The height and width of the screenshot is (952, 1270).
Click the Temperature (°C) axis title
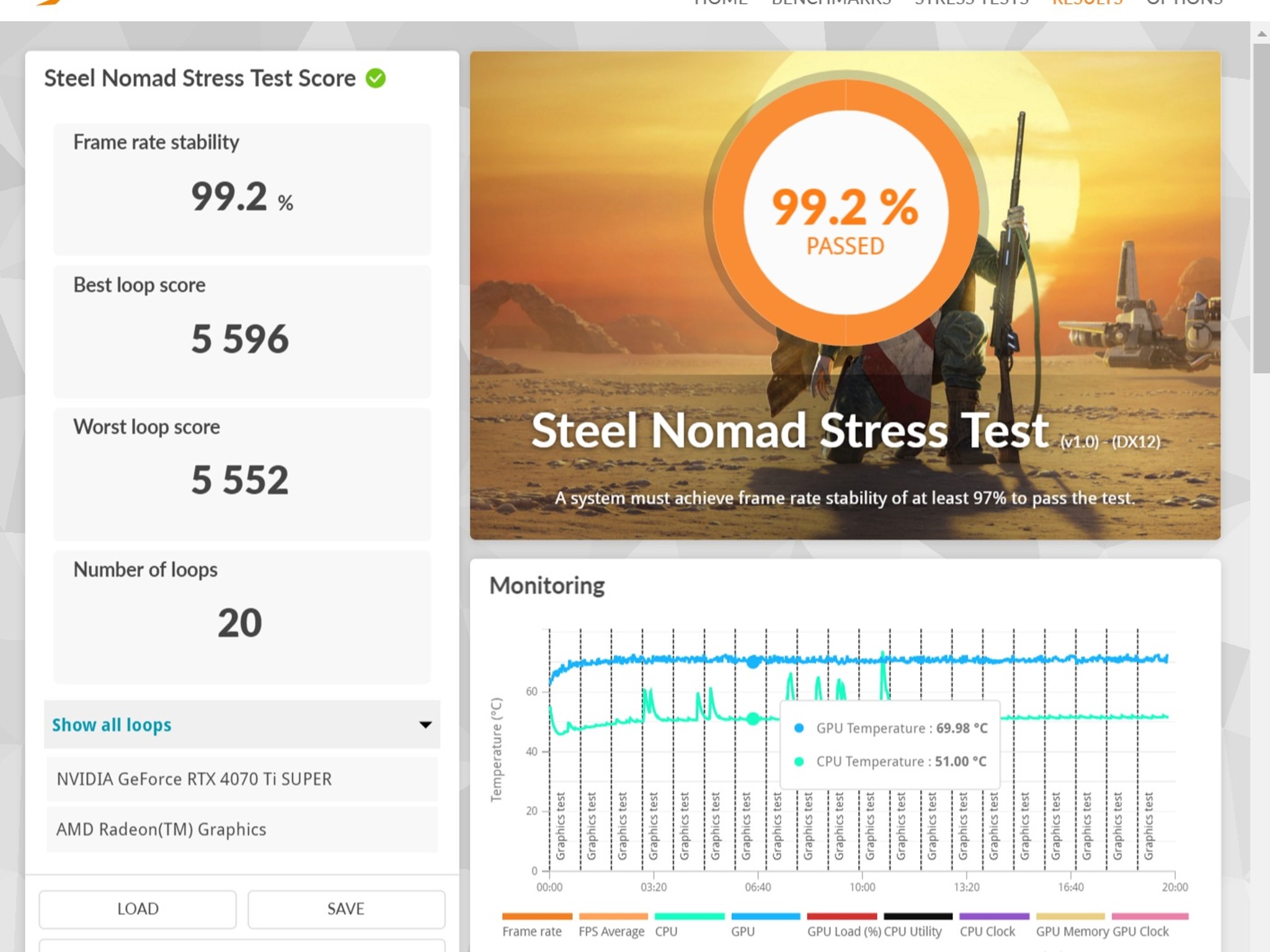coord(496,750)
